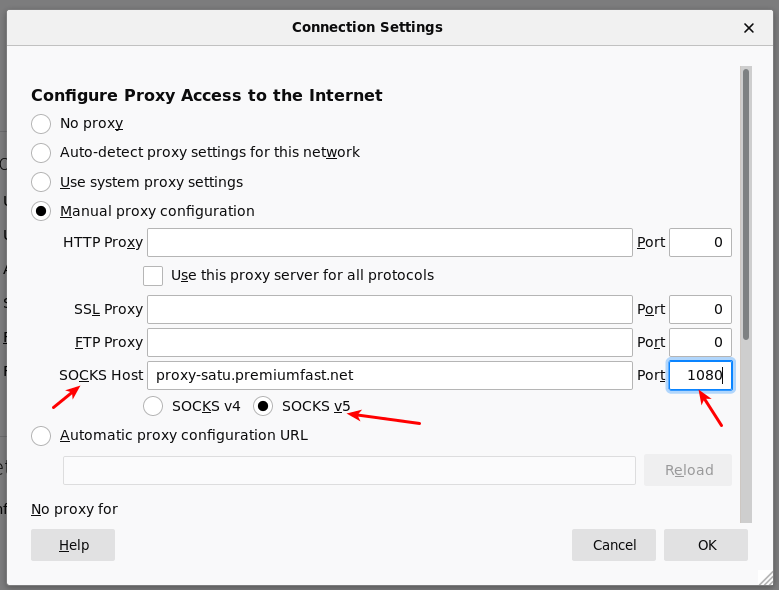Select Manual proxy configuration radio button
The width and height of the screenshot is (779, 590).
tap(41, 212)
